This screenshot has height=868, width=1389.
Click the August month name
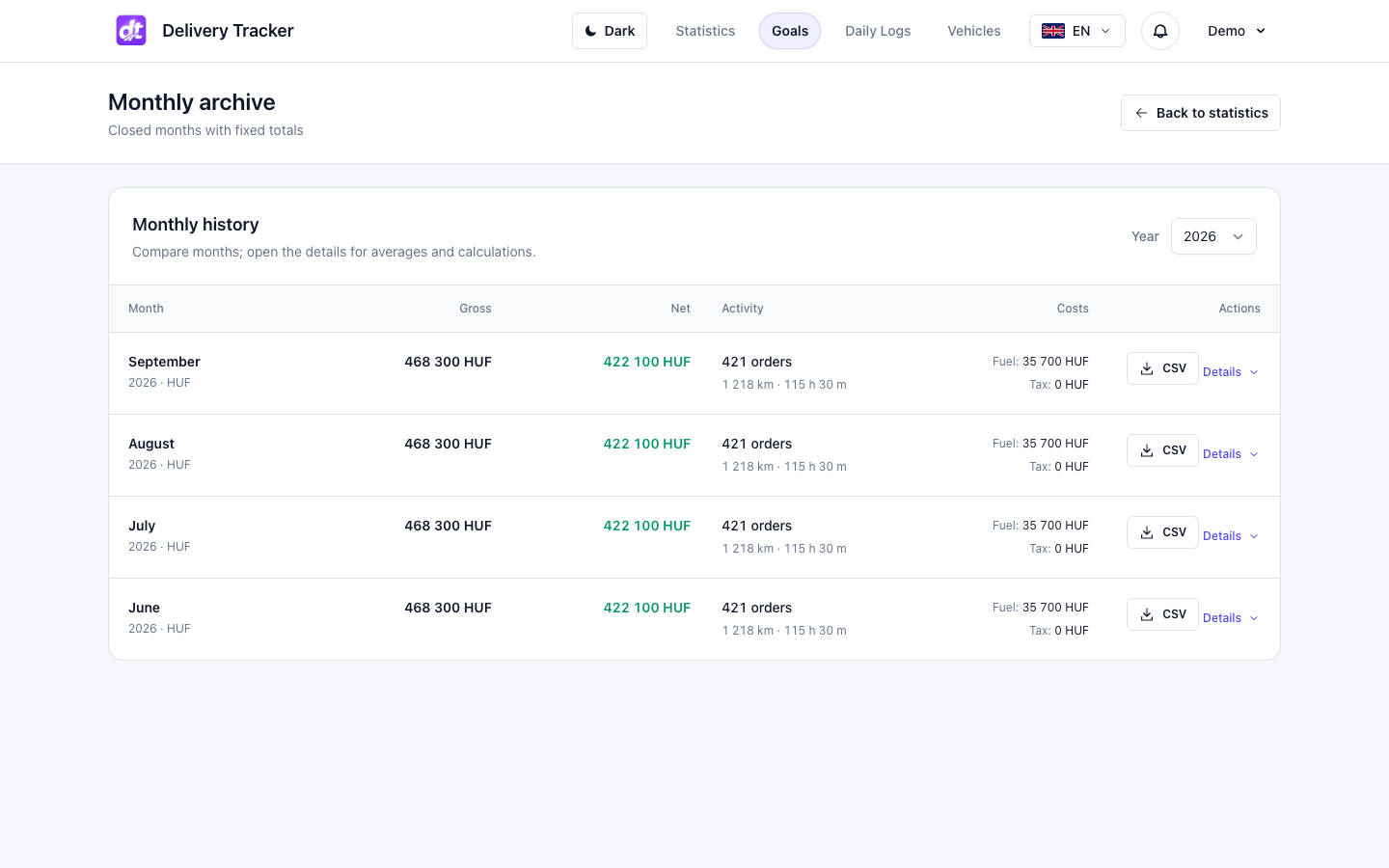coord(151,444)
